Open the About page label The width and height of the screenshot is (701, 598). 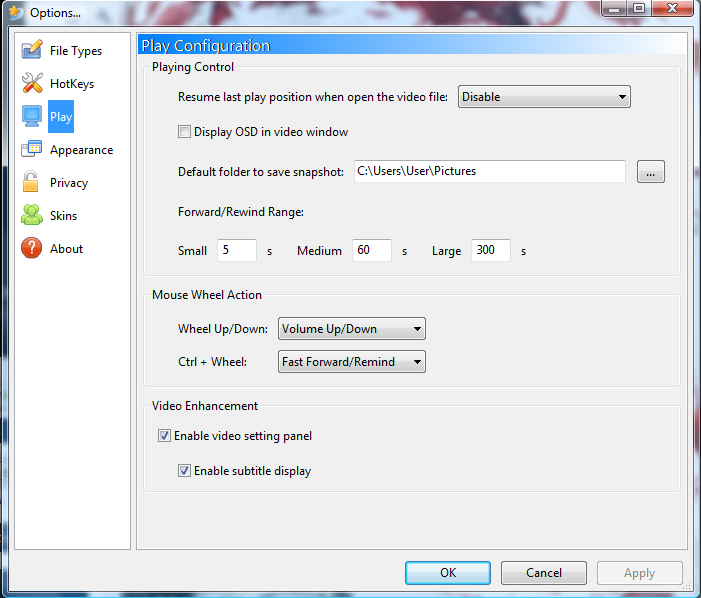click(67, 249)
